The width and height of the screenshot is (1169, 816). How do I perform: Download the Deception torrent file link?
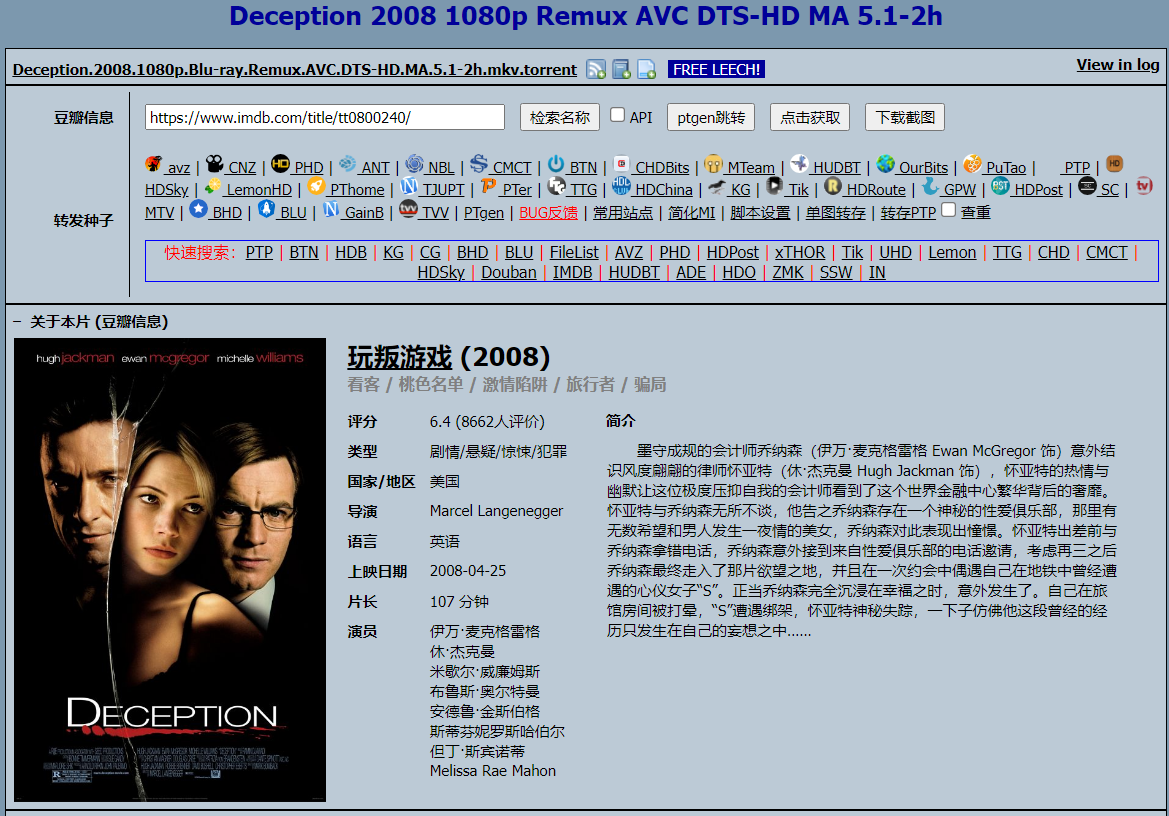[294, 69]
